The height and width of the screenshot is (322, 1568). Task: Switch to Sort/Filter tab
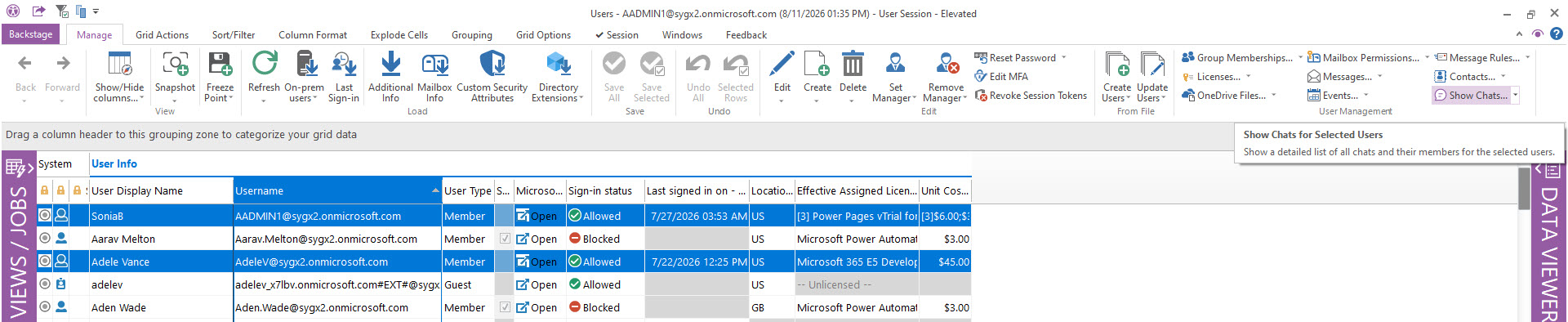[234, 35]
